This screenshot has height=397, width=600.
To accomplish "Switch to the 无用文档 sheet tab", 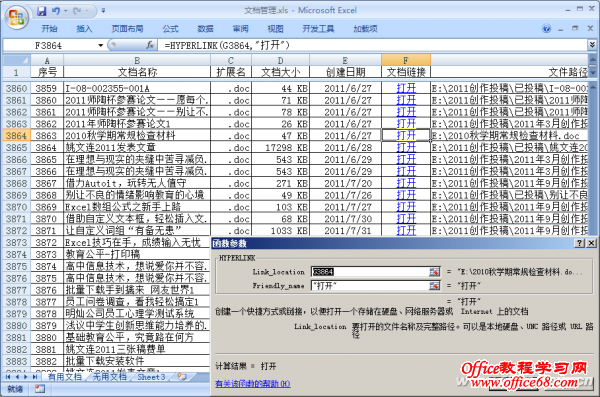I will (x=109, y=377).
